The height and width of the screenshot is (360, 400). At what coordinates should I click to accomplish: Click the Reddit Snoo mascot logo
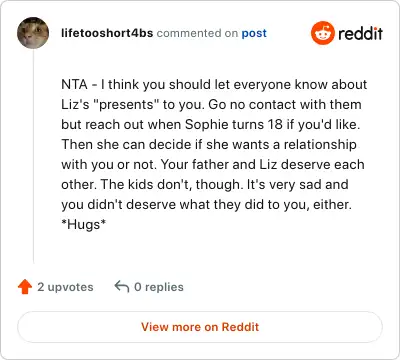[322, 33]
